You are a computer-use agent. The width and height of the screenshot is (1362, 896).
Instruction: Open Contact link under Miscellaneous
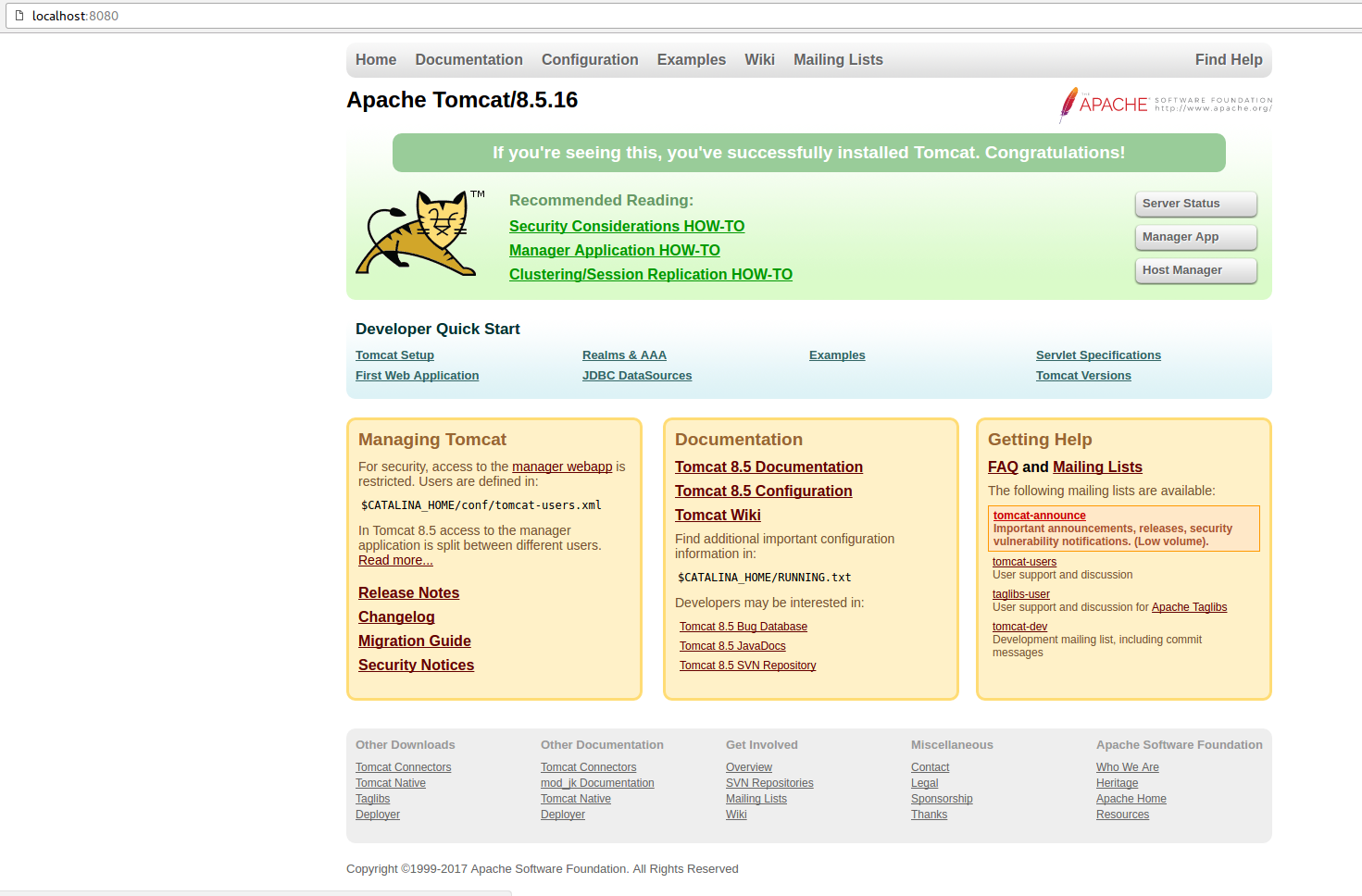(x=930, y=767)
